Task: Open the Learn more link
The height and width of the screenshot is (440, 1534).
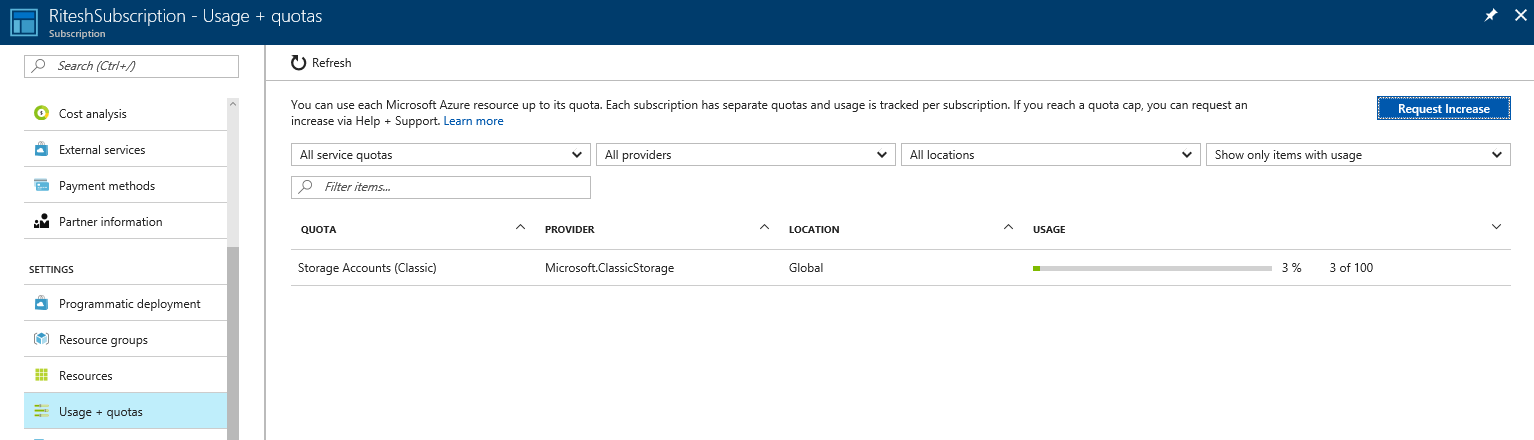Action: click(x=473, y=121)
